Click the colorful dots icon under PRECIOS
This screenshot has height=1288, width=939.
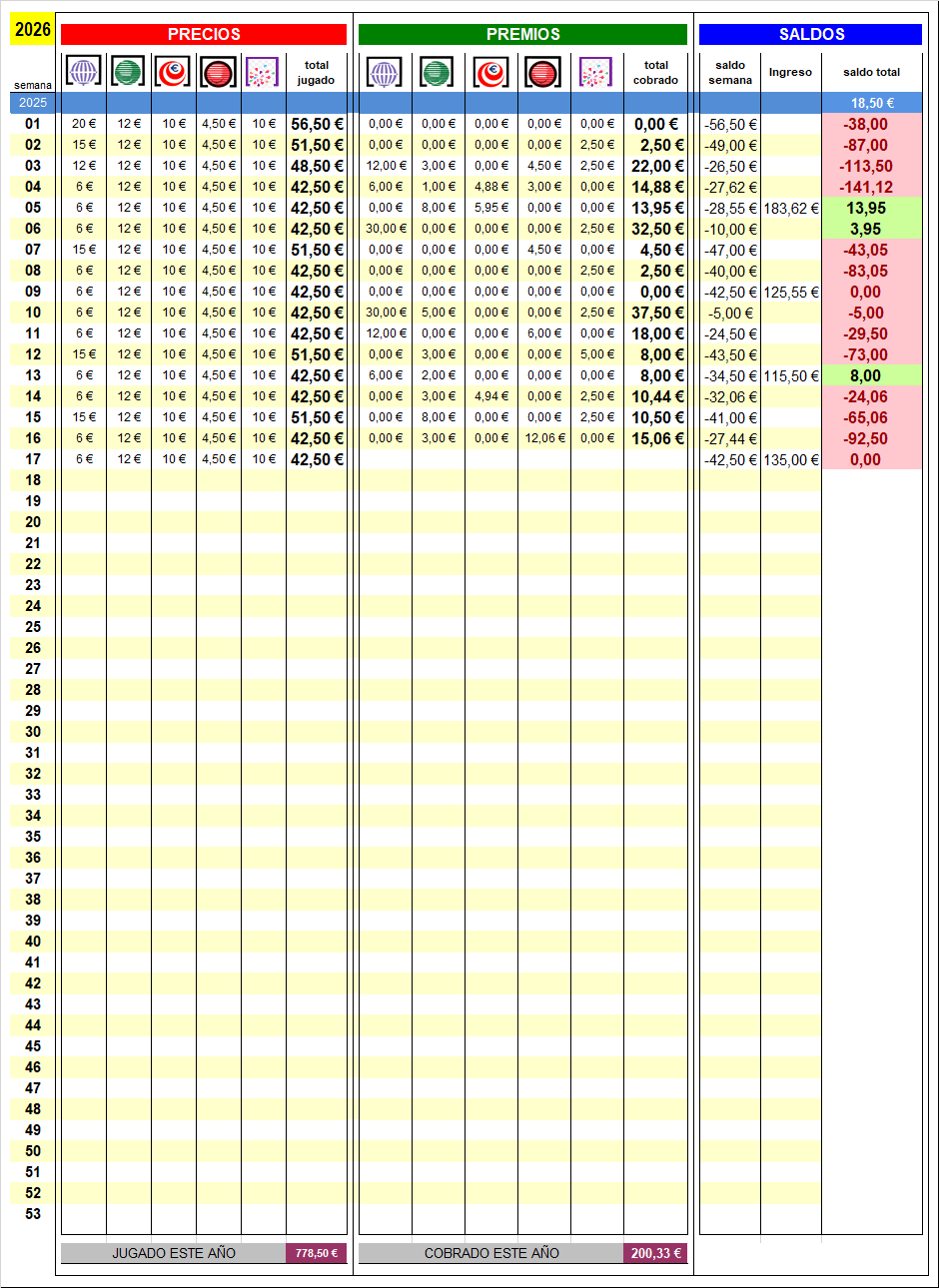coord(262,72)
